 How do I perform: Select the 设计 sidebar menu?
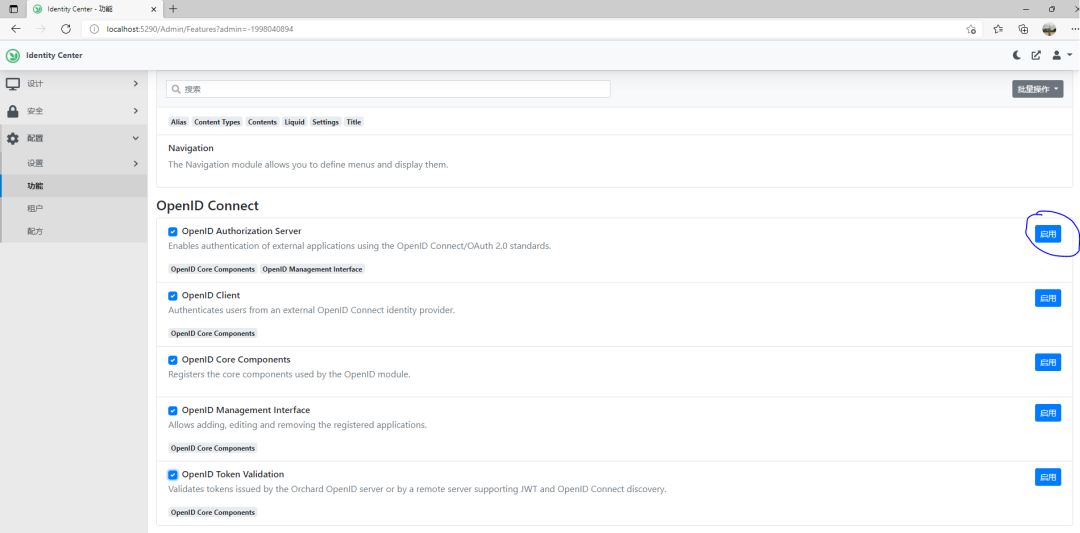[74, 83]
